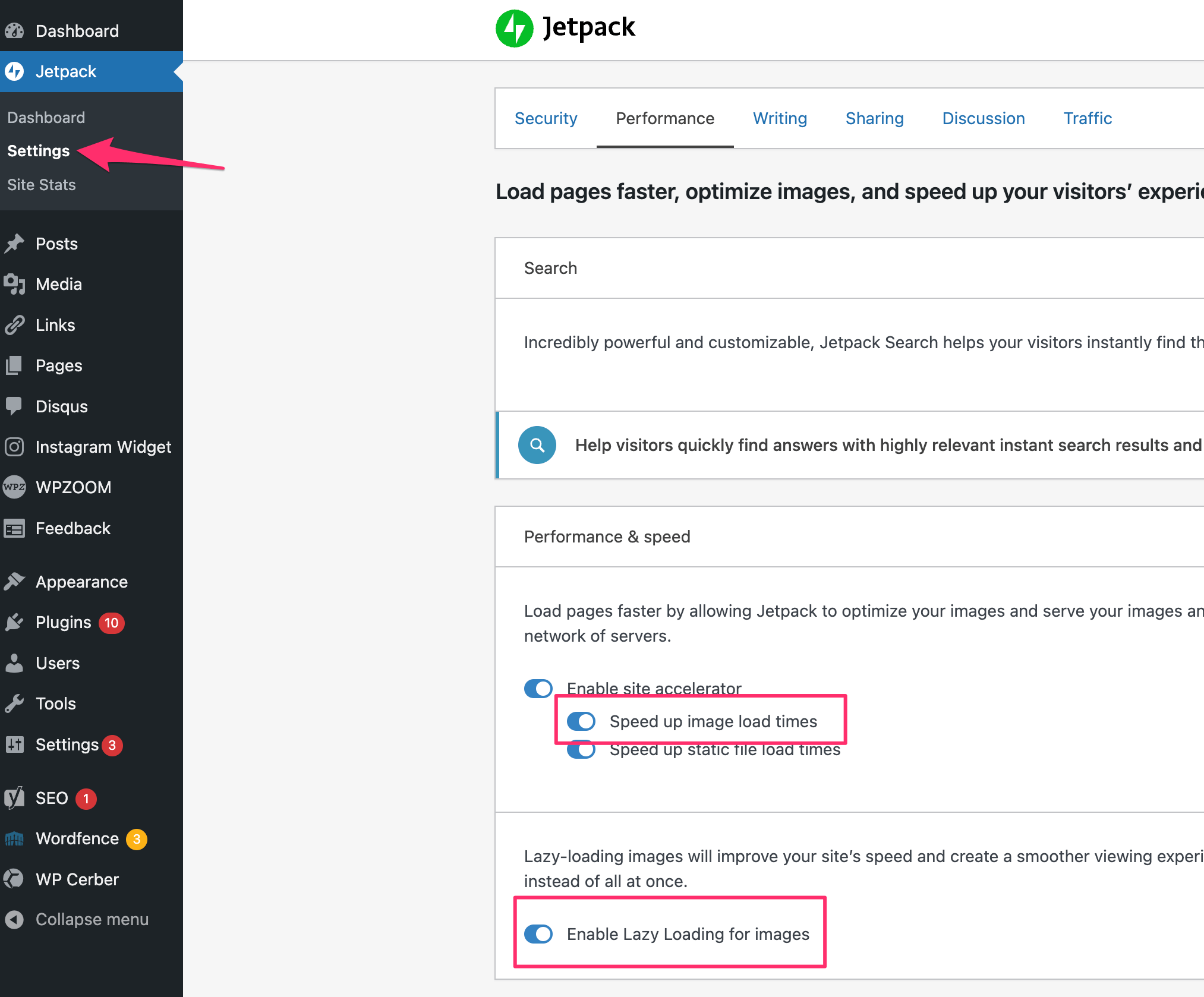Toggle Speed up image load times switch

click(x=581, y=721)
